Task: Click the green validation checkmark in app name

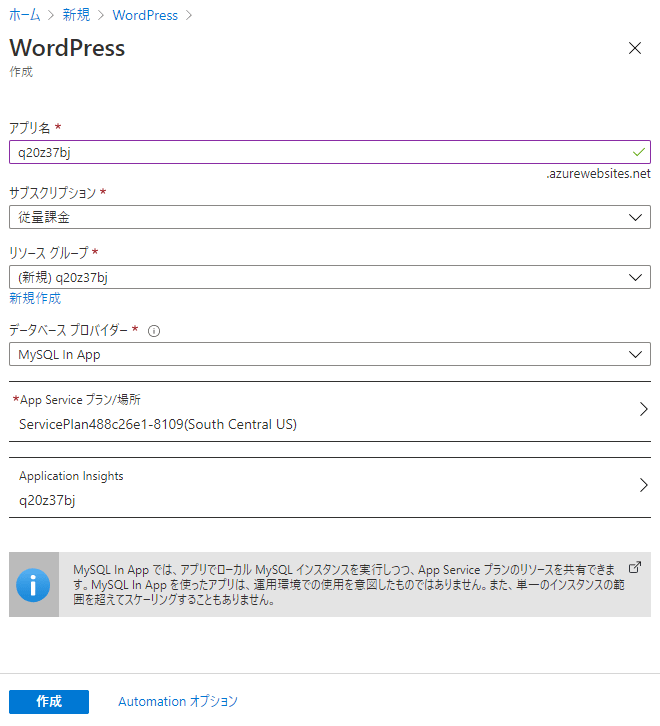Action: (639, 152)
